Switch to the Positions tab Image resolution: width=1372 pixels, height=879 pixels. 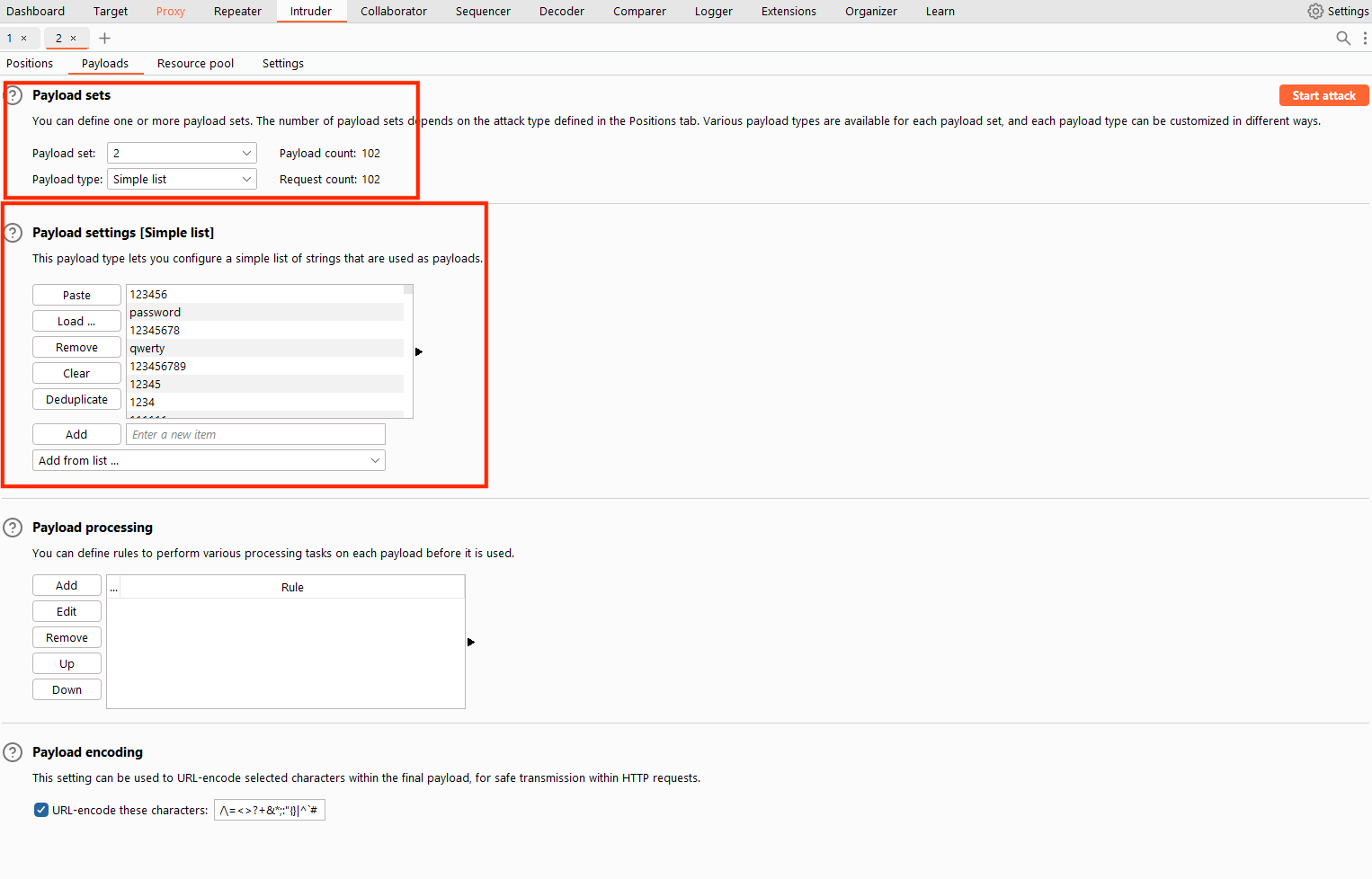[30, 63]
